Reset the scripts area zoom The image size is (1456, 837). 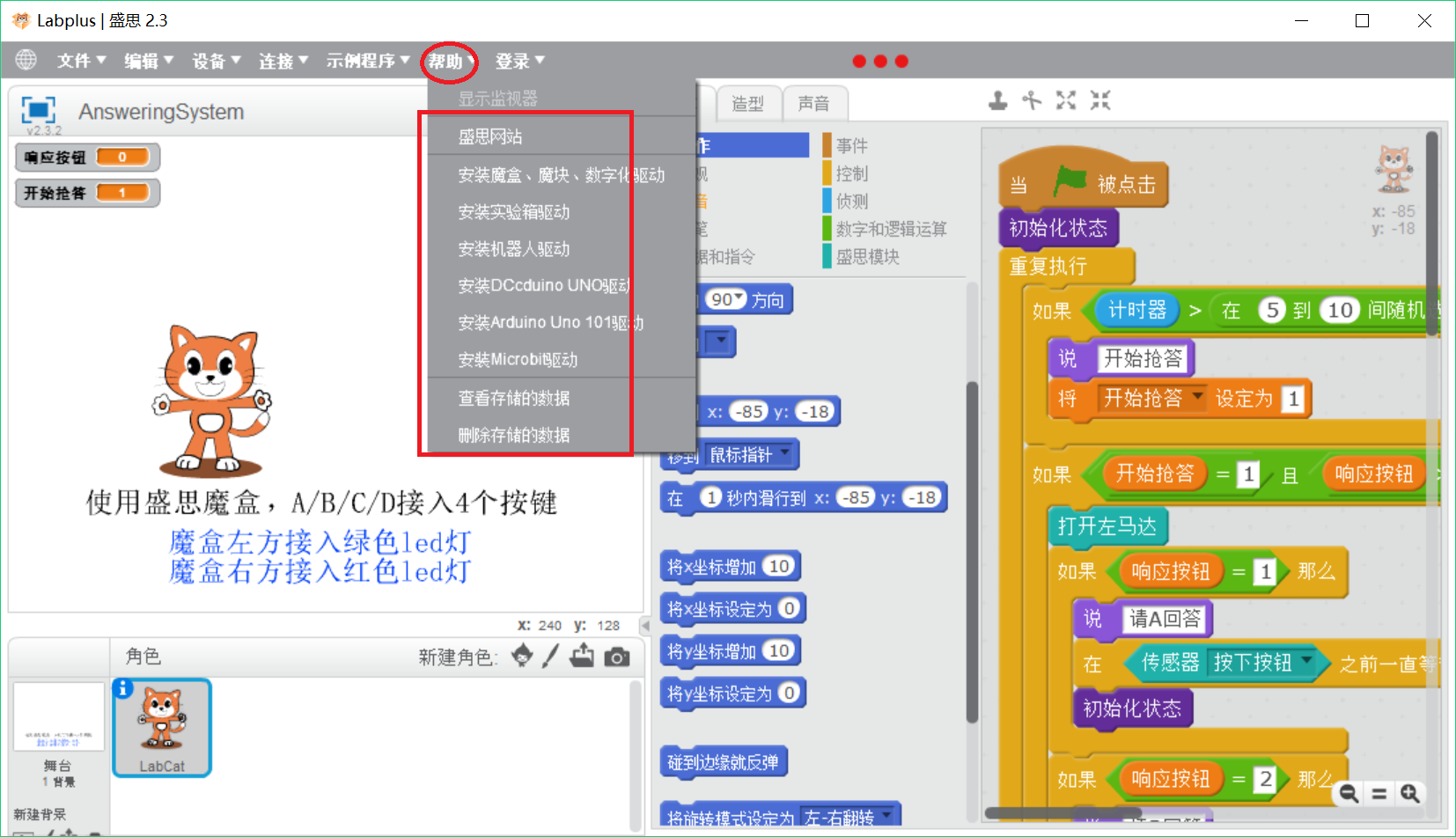pos(1379,794)
